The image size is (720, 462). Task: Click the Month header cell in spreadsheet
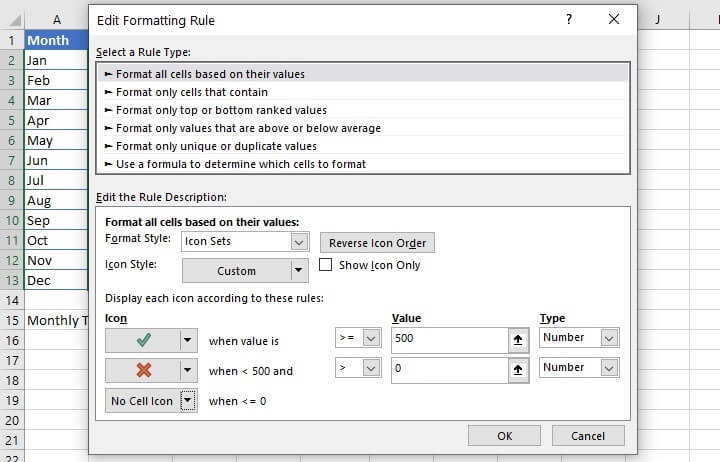(56, 40)
